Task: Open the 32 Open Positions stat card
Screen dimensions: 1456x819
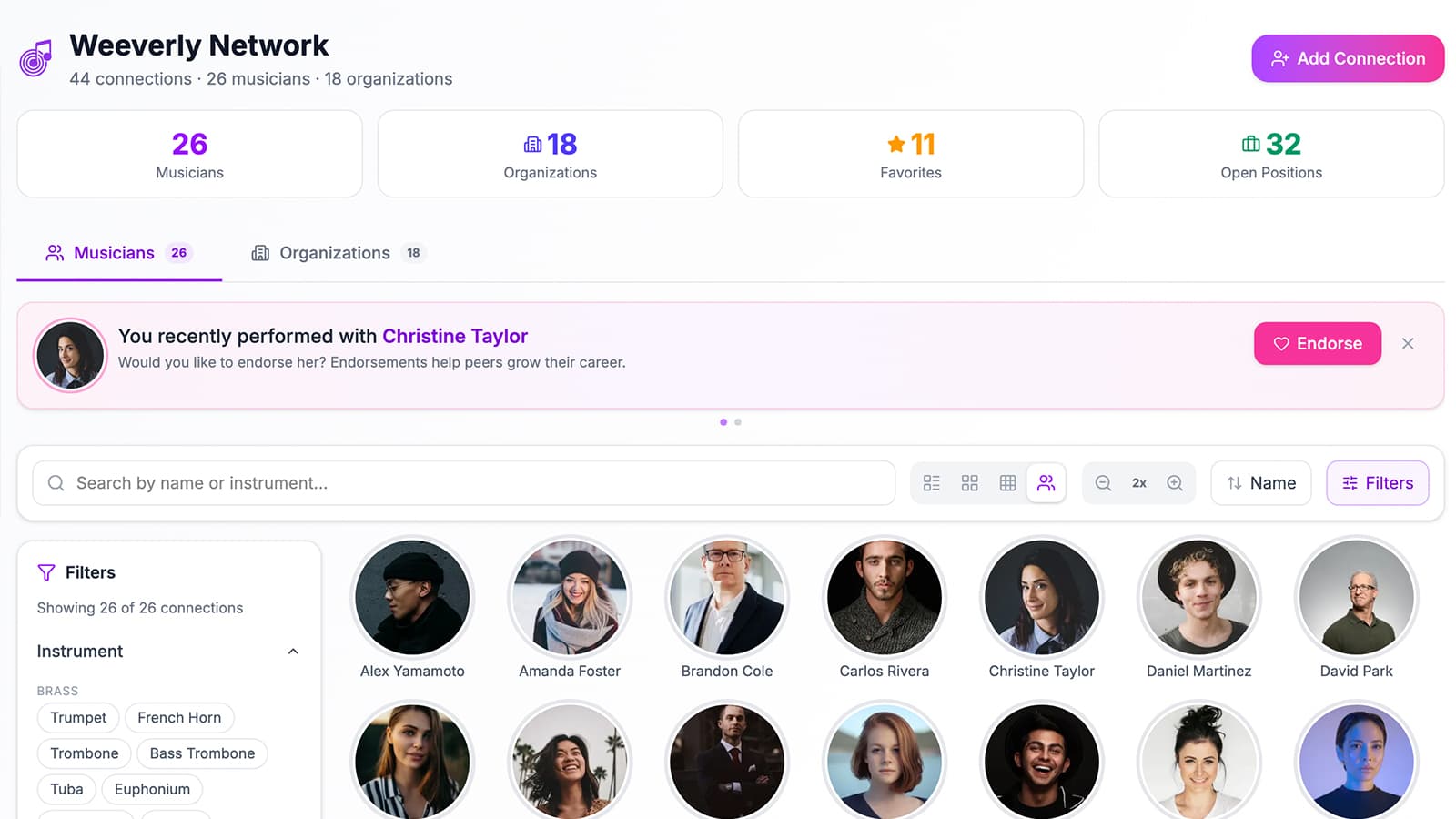Action: [x=1271, y=154]
